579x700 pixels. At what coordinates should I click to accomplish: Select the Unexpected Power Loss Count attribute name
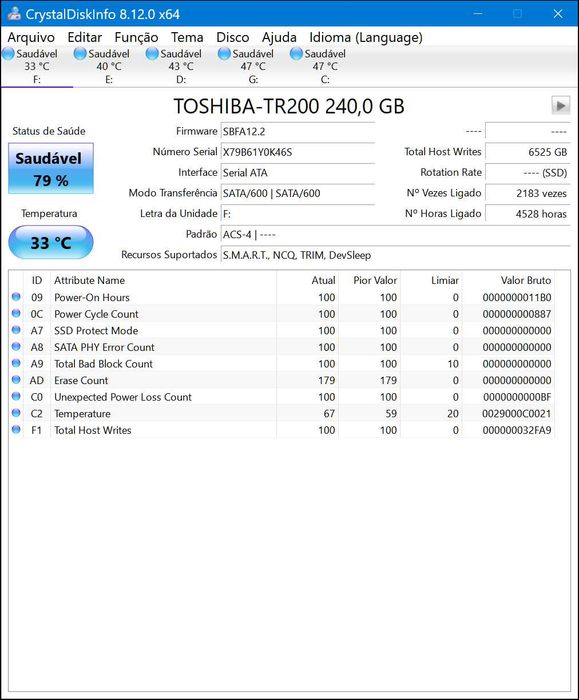(123, 397)
